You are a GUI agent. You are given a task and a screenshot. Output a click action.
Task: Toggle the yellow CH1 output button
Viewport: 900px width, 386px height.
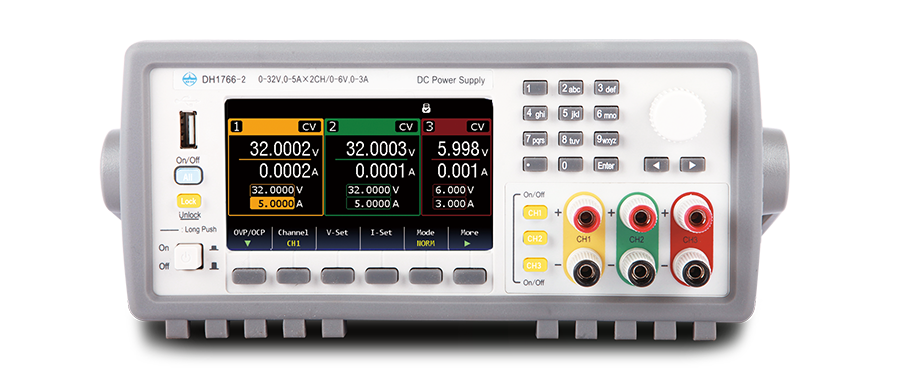coord(534,213)
